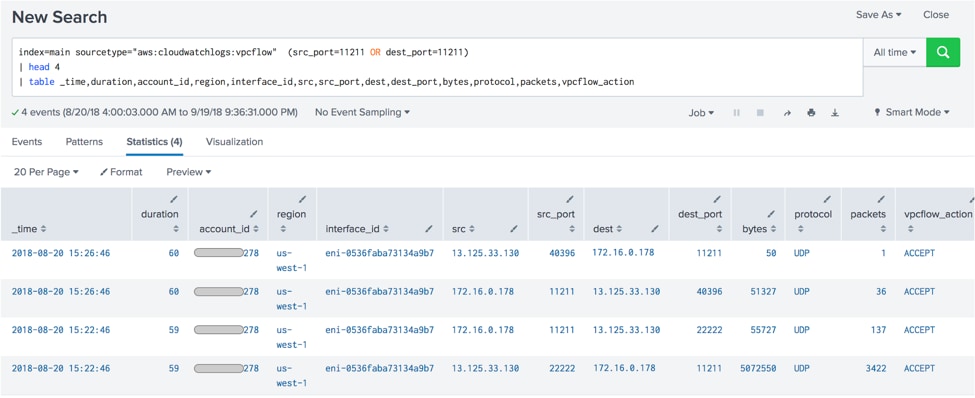Open the Save As menu
Viewport: 975px width, 398px height.
879,14
